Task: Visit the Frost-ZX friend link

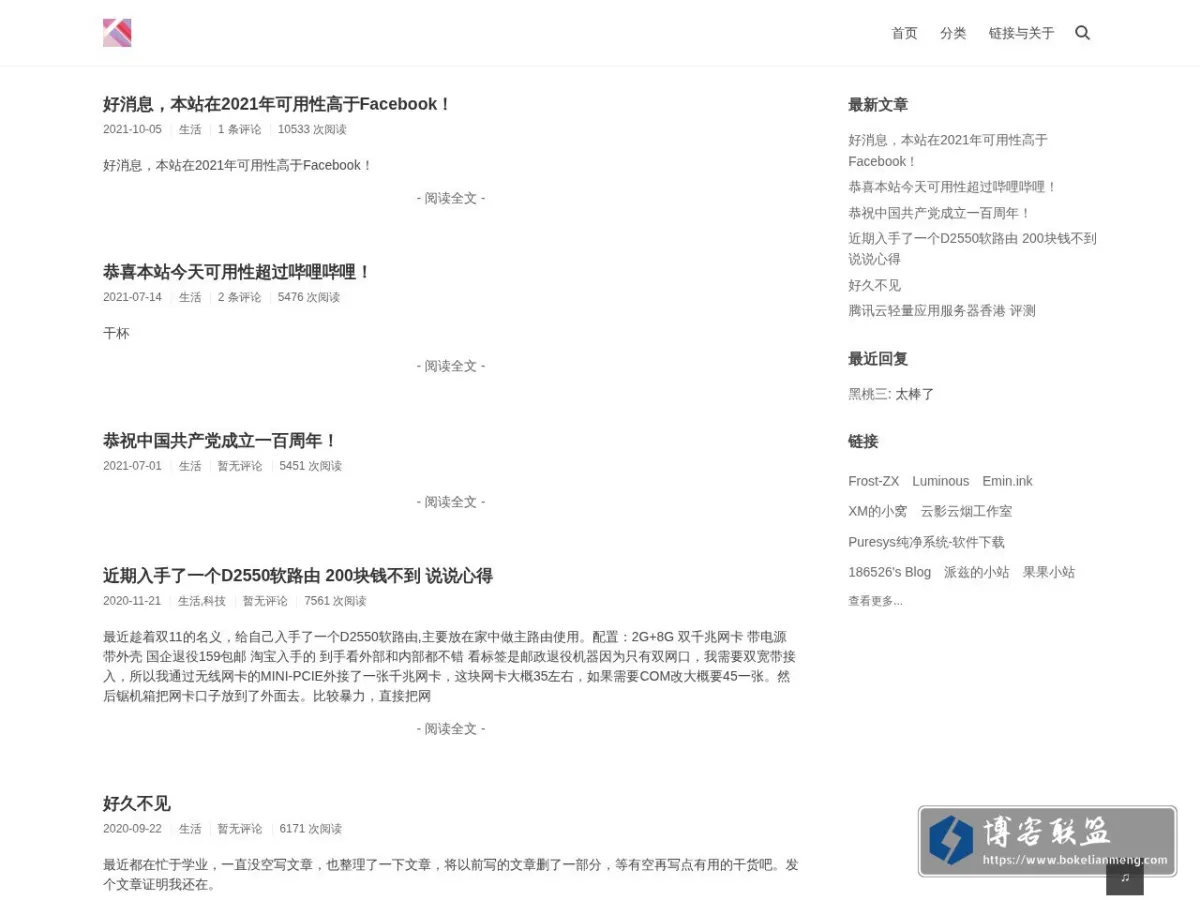Action: 874,481
